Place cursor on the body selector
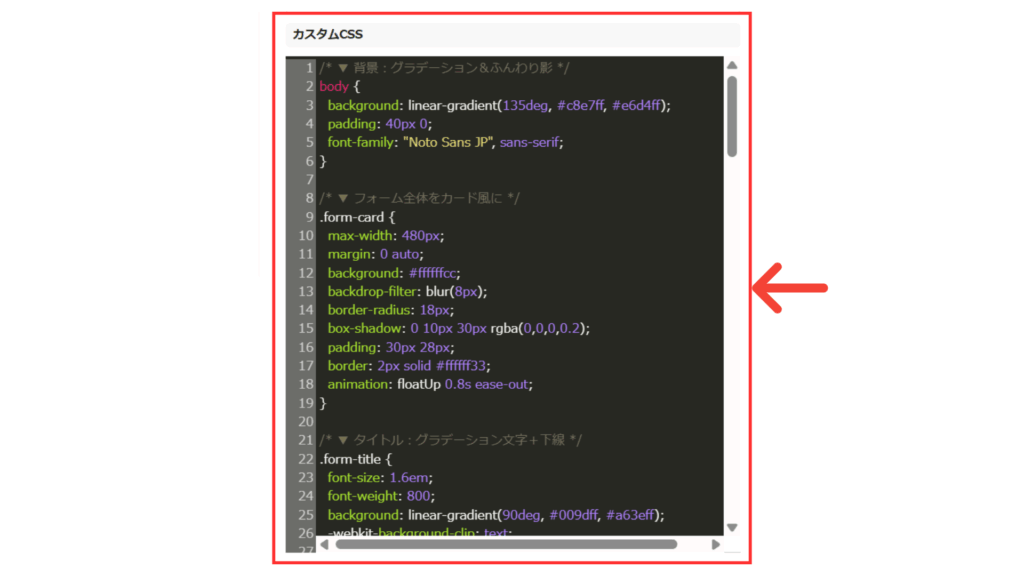 [x=334, y=86]
